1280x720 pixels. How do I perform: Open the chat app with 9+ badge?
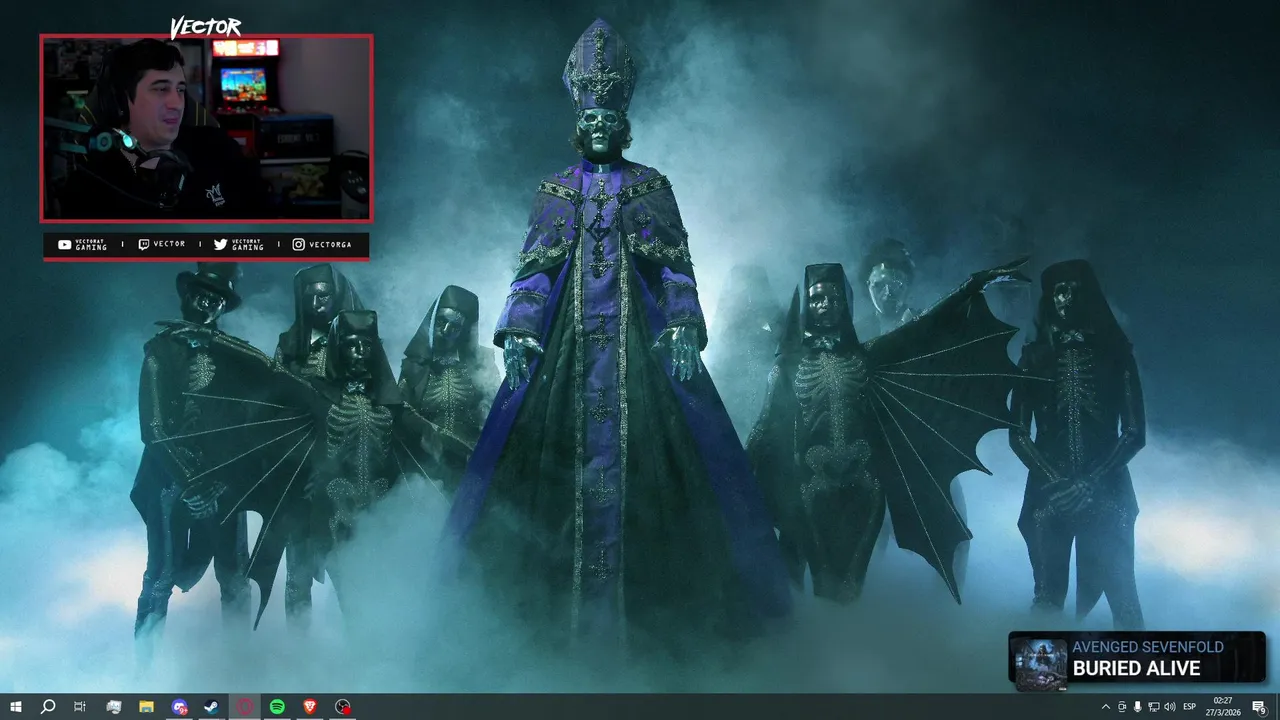click(179, 707)
